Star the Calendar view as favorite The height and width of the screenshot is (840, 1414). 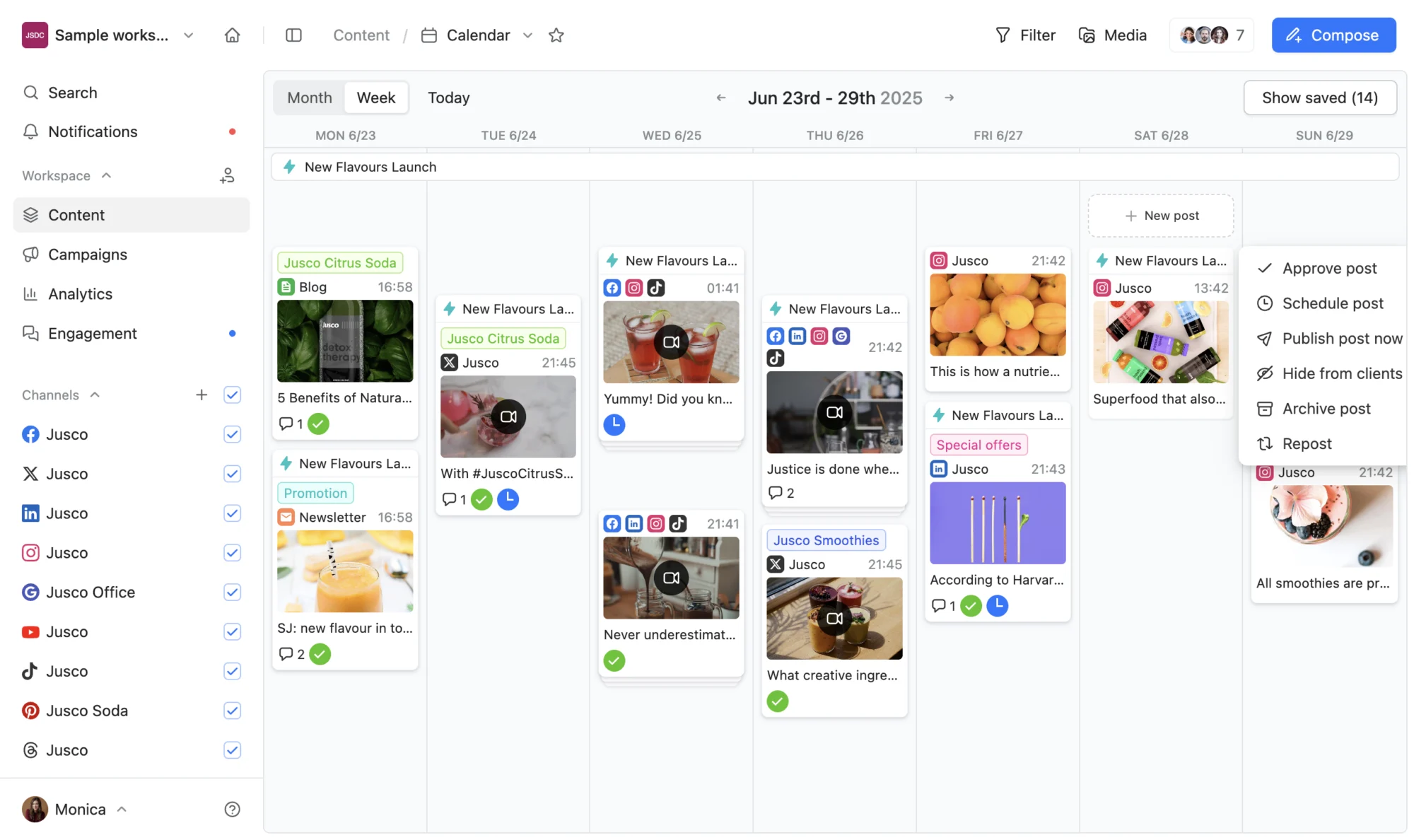(556, 35)
